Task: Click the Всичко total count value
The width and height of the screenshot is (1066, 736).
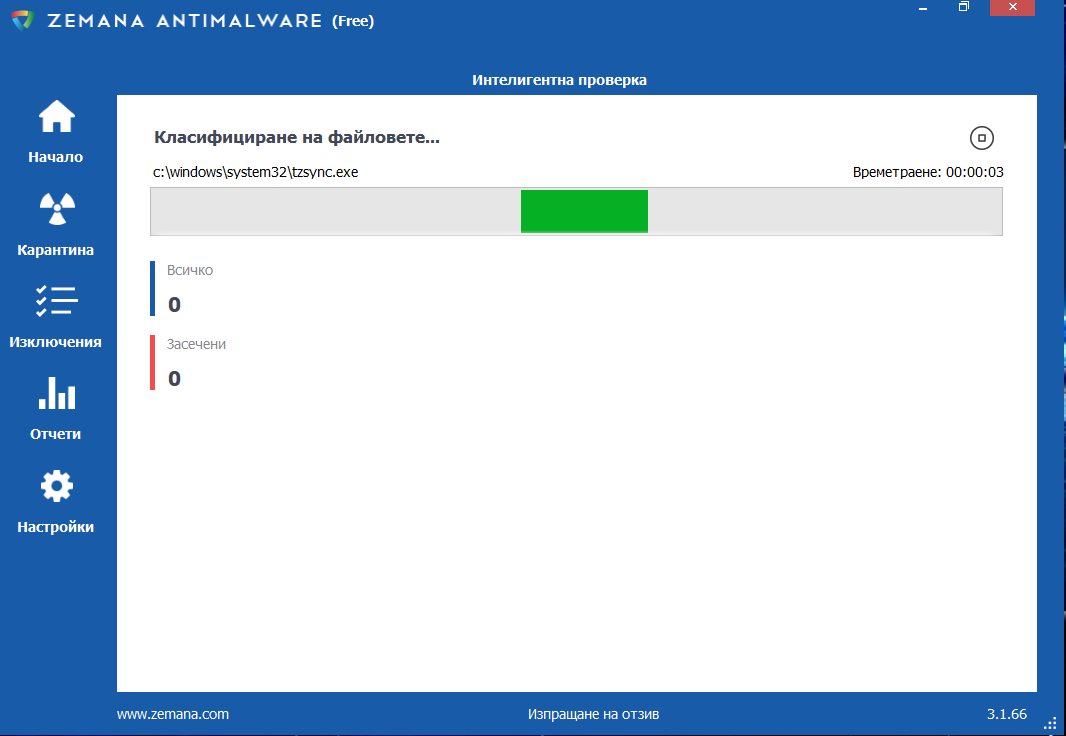Action: point(175,304)
